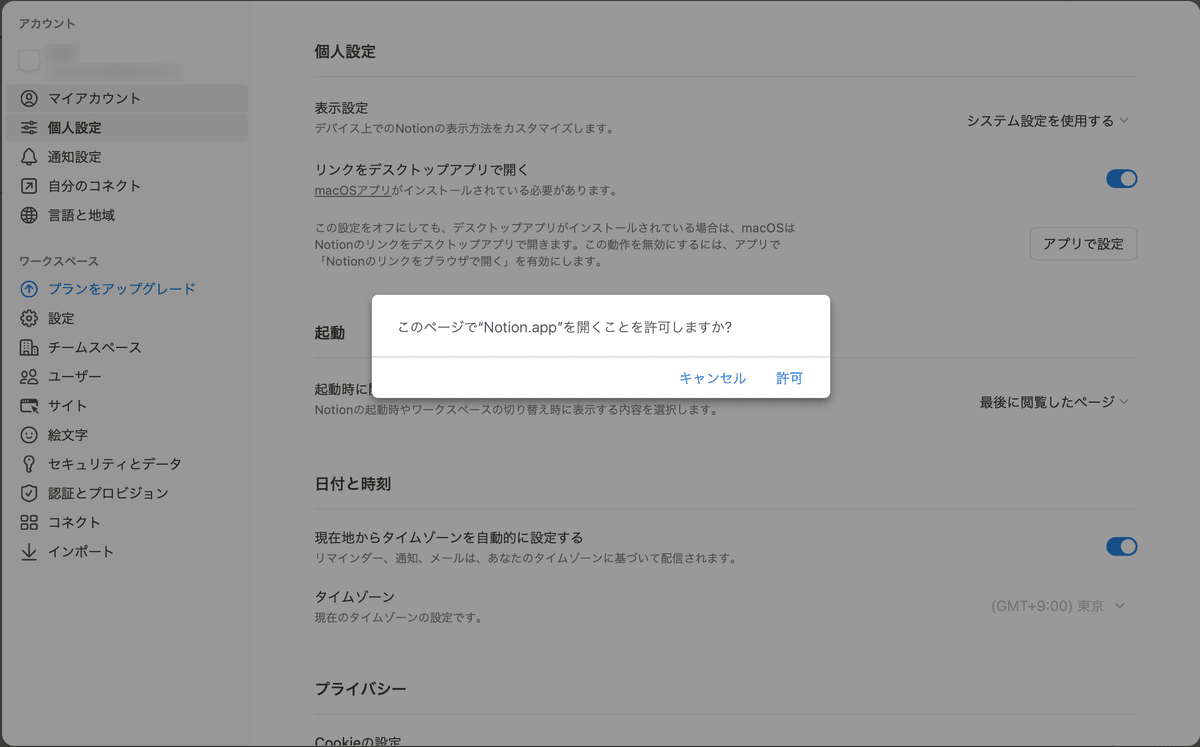
Task: Toggle automatic timezone setting switch
Action: 1121,546
